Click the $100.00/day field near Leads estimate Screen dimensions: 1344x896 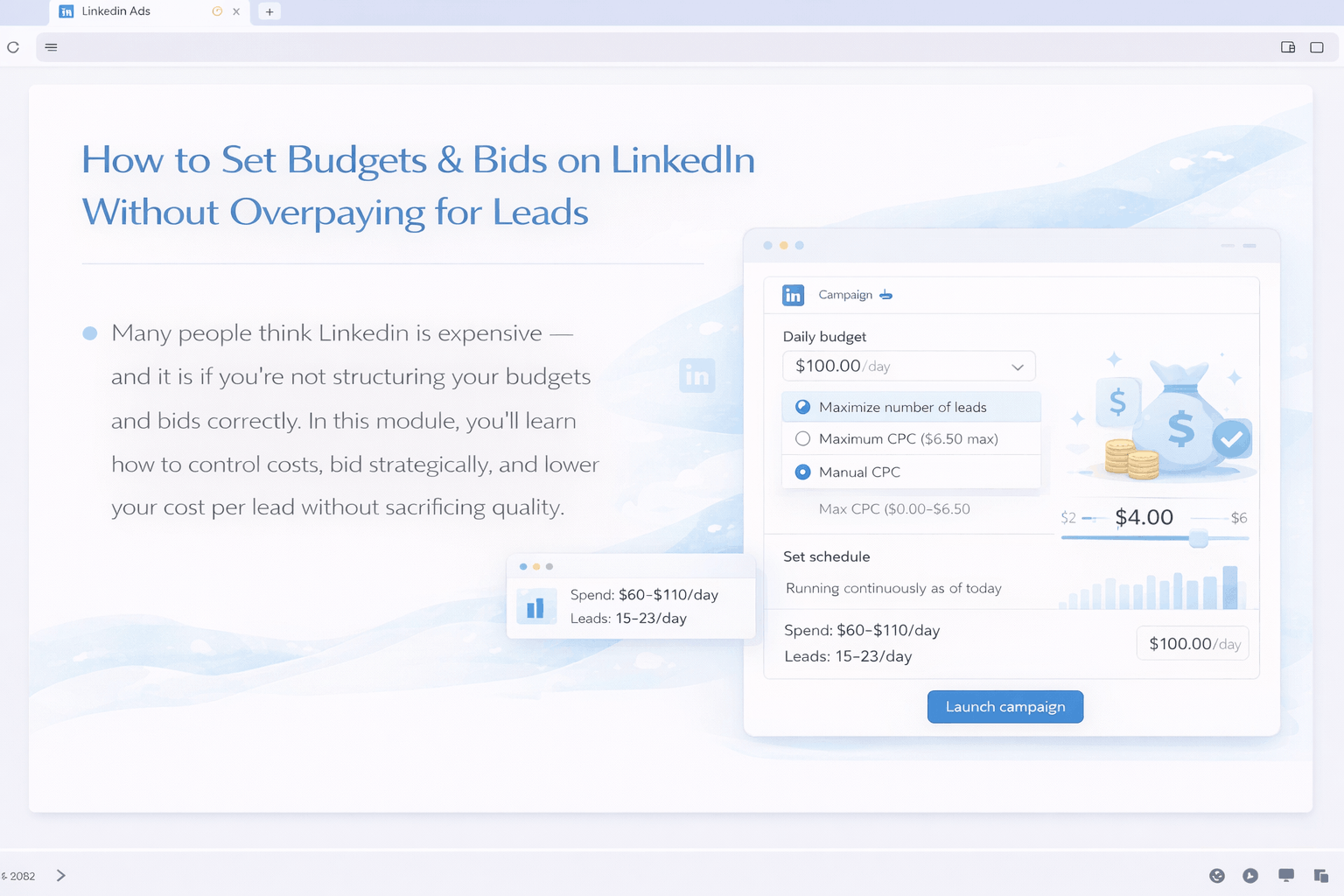1193,644
